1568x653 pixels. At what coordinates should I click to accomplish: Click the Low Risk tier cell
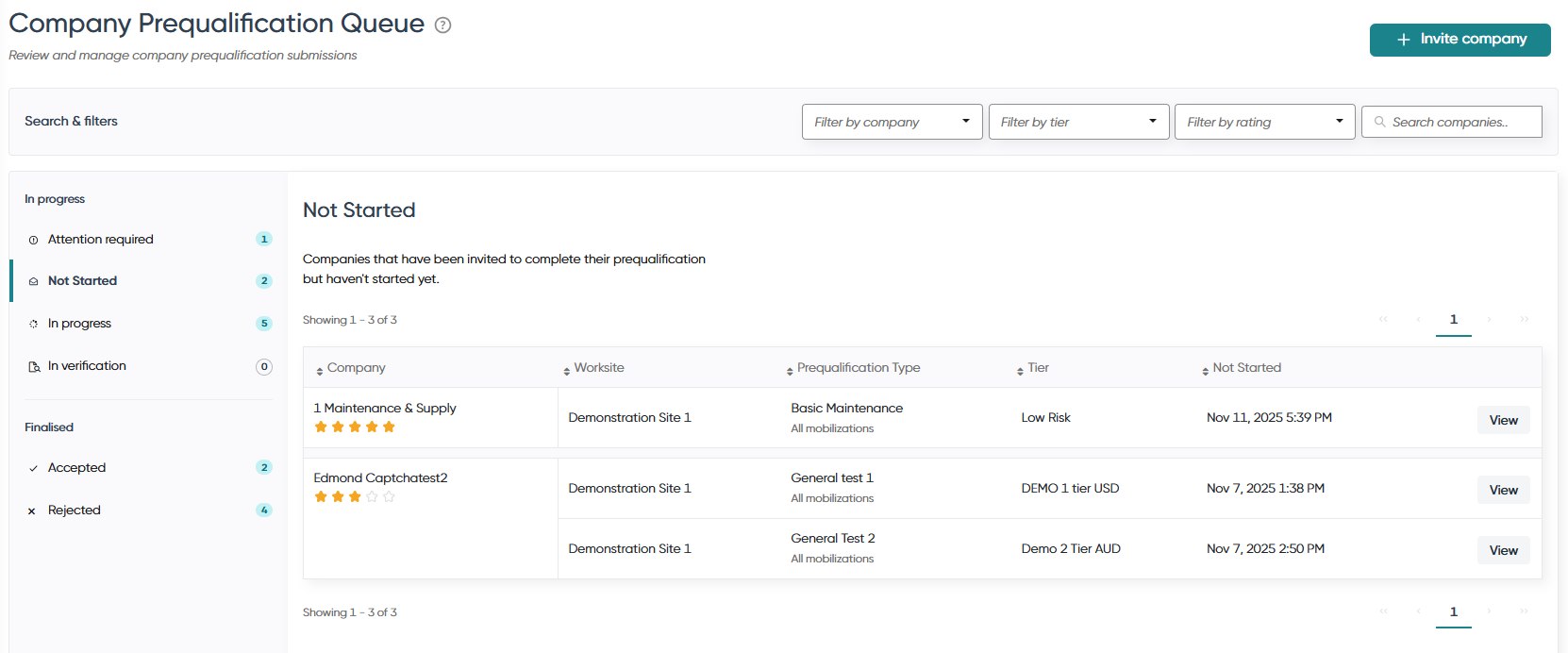tap(1046, 418)
